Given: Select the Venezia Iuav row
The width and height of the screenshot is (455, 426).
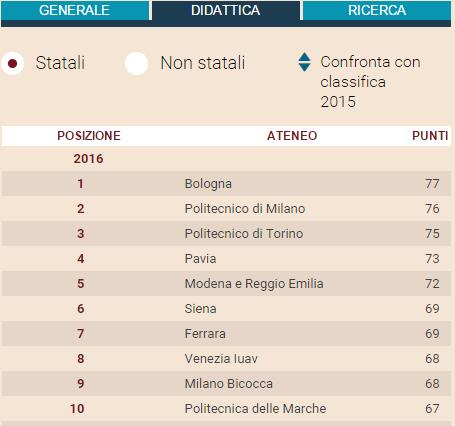Looking at the screenshot, I should pyautogui.click(x=226, y=359).
